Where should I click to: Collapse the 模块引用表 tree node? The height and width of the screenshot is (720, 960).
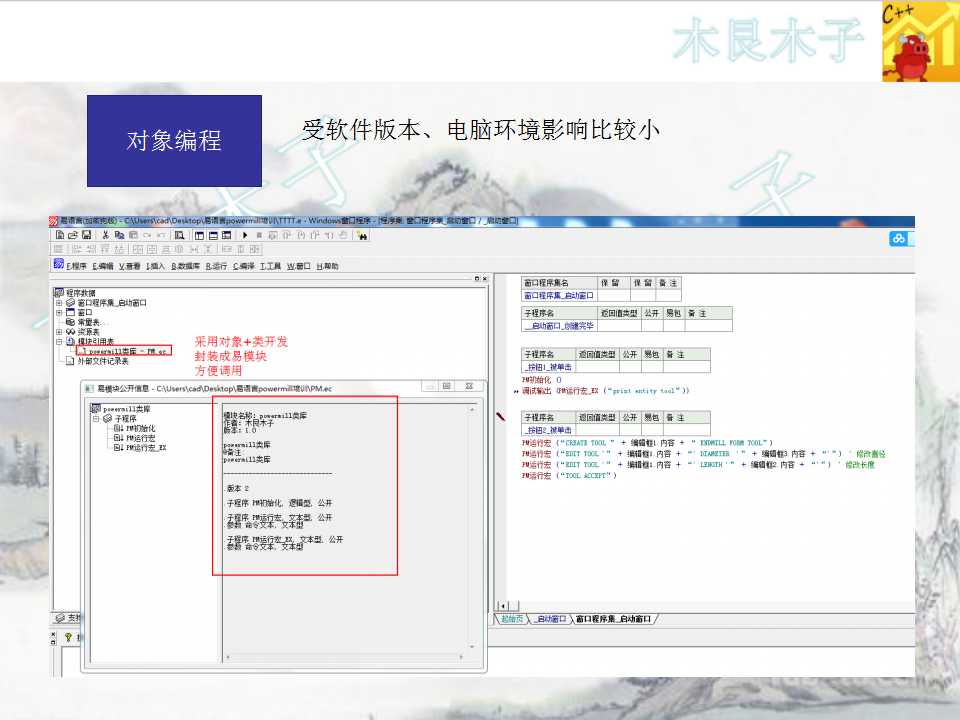click(59, 342)
